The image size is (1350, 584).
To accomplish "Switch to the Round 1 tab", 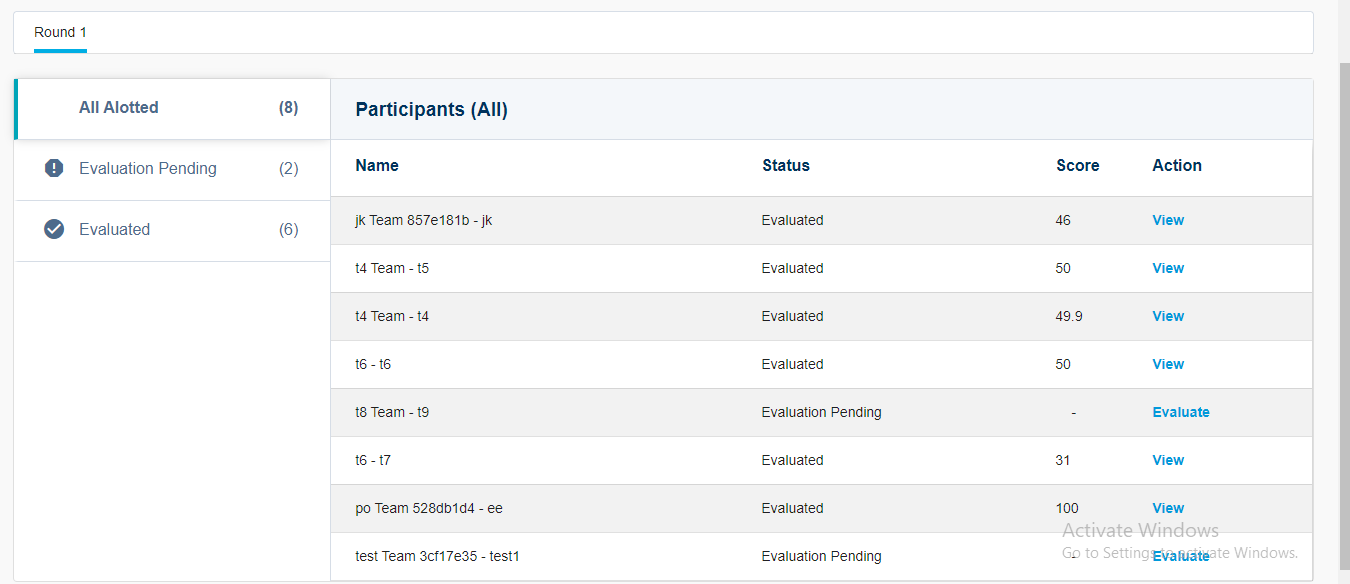I will click(x=60, y=32).
